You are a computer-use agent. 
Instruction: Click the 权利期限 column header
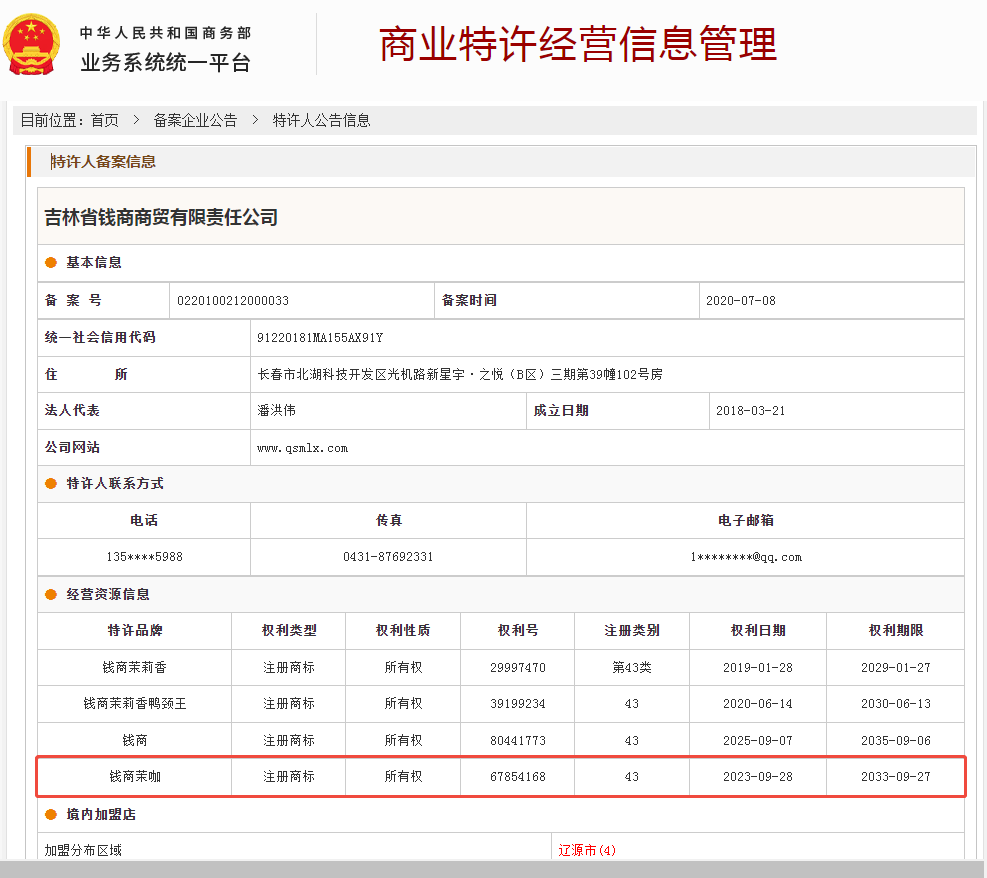coord(896,631)
